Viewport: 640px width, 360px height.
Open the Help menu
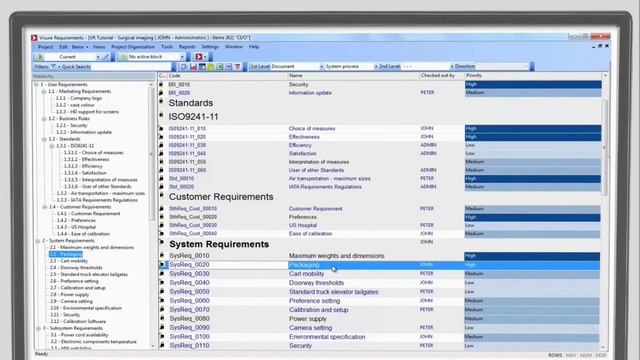click(x=254, y=47)
